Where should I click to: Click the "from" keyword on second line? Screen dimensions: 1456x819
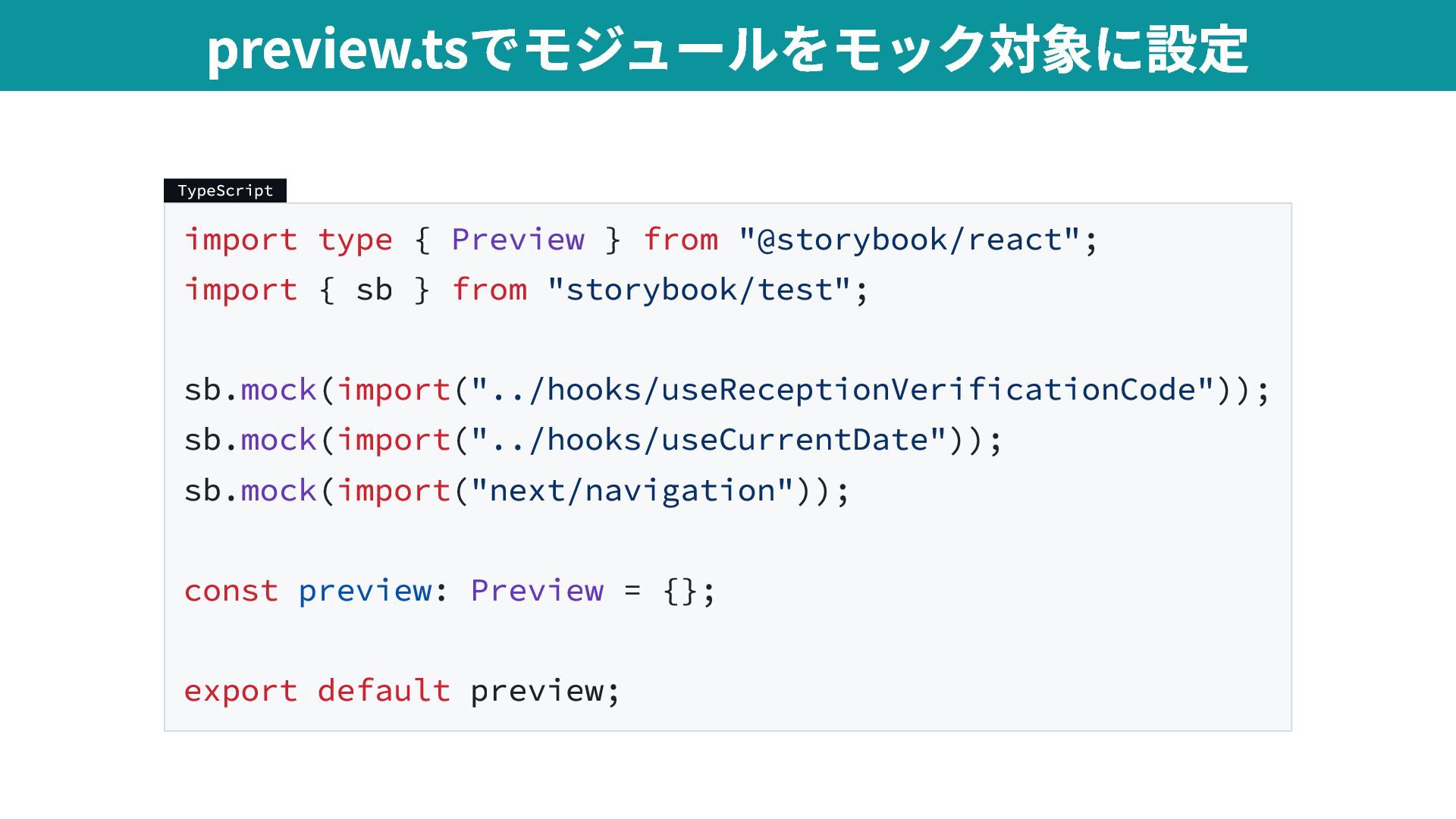(489, 290)
